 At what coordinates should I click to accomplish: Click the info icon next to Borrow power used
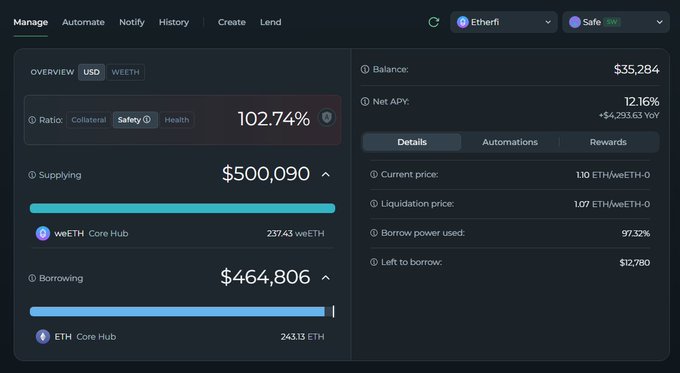374,233
